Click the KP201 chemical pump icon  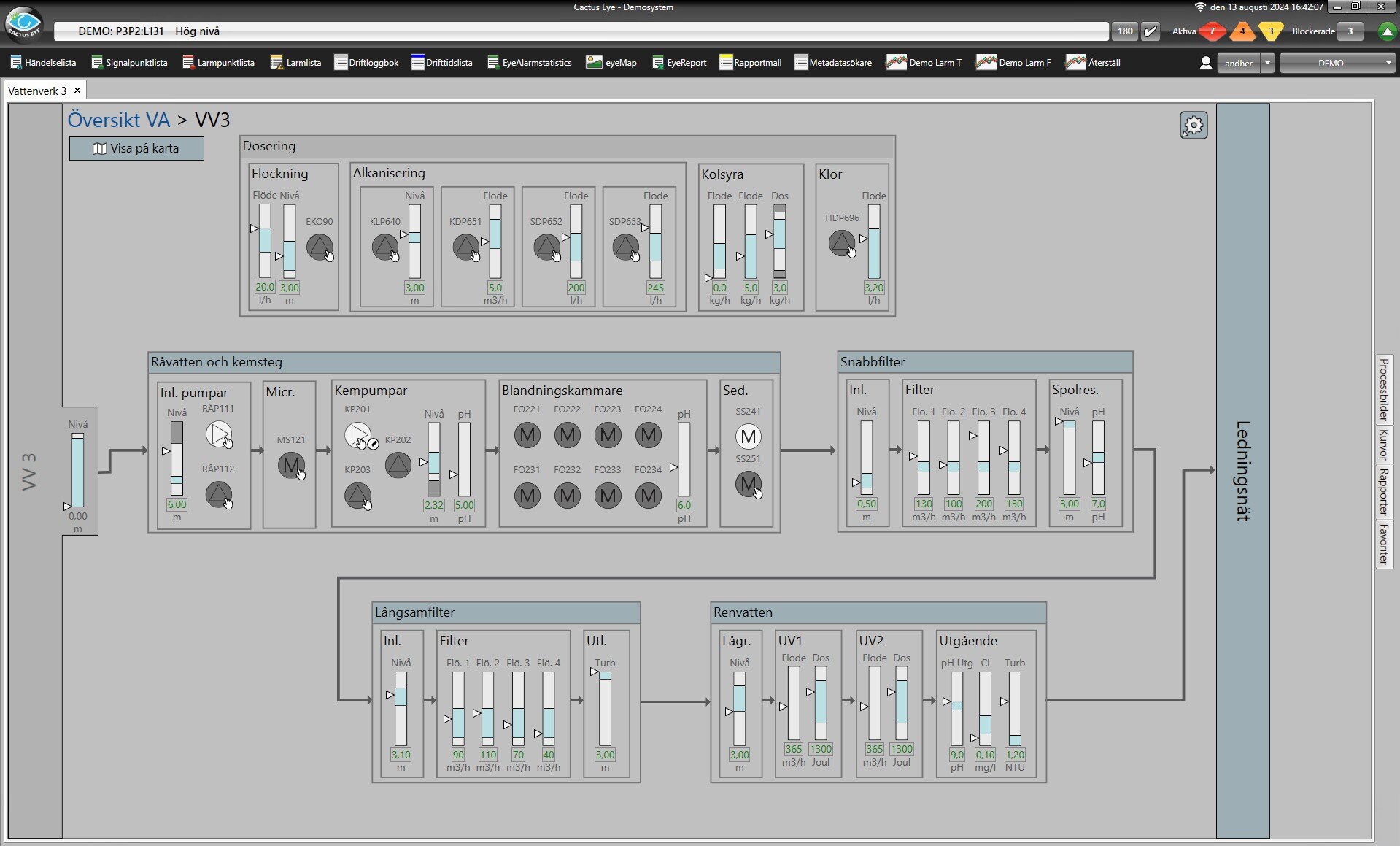point(357,435)
